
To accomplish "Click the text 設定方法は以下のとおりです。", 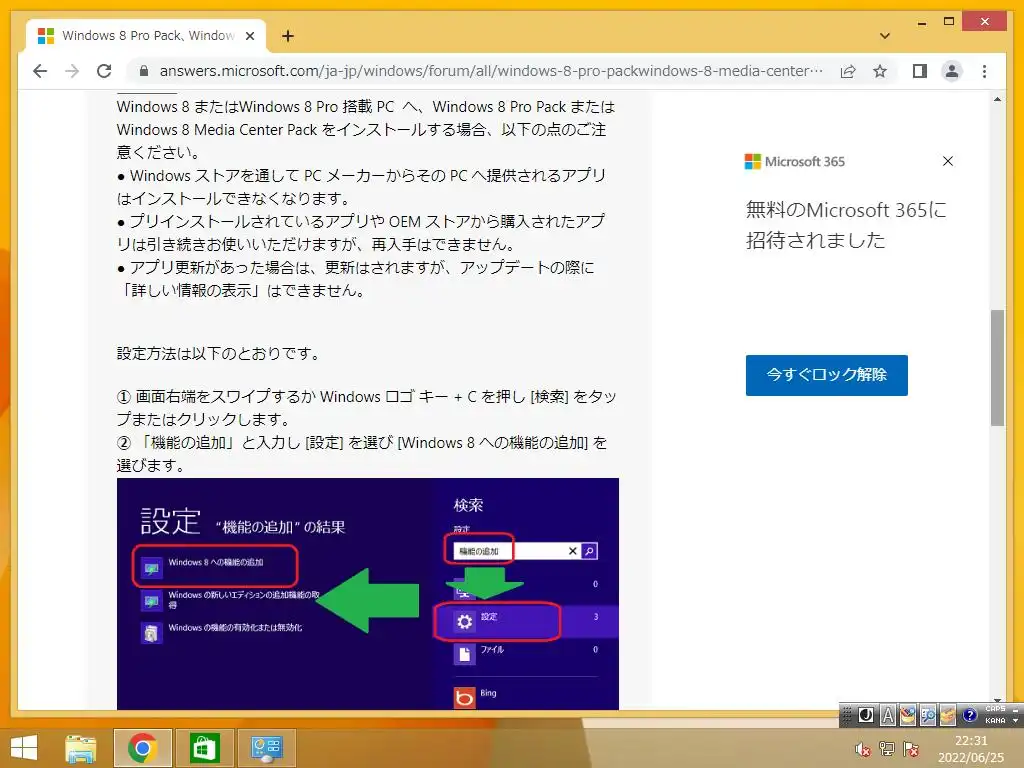I will pos(220,354).
